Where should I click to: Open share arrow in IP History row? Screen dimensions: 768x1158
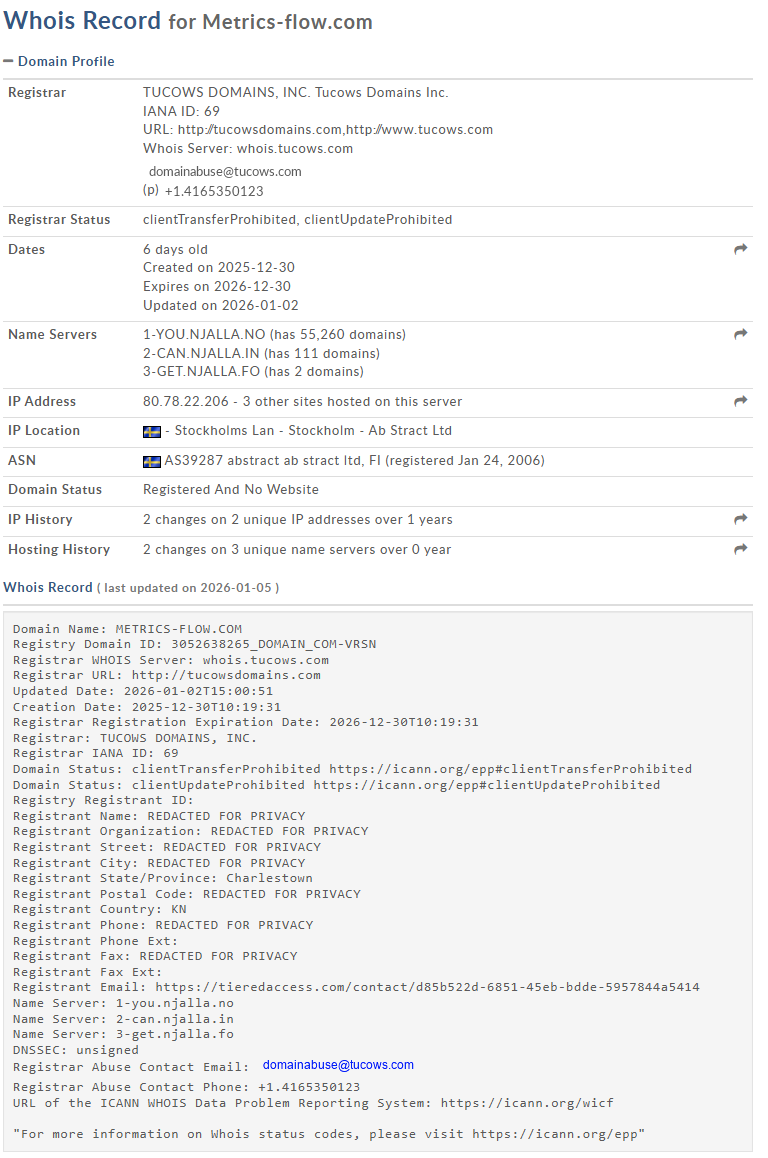(741, 519)
